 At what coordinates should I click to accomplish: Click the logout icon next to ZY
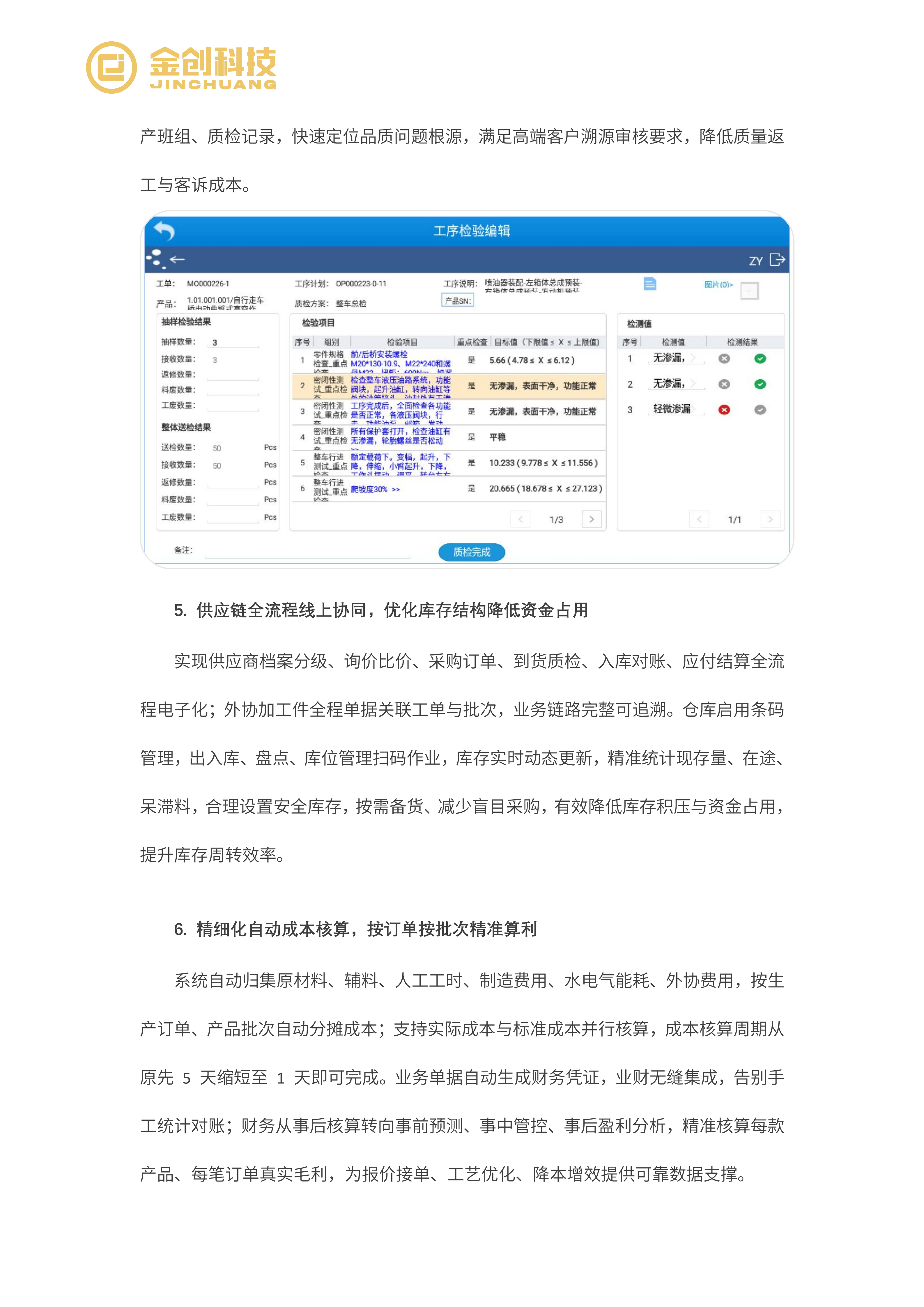tap(777, 260)
